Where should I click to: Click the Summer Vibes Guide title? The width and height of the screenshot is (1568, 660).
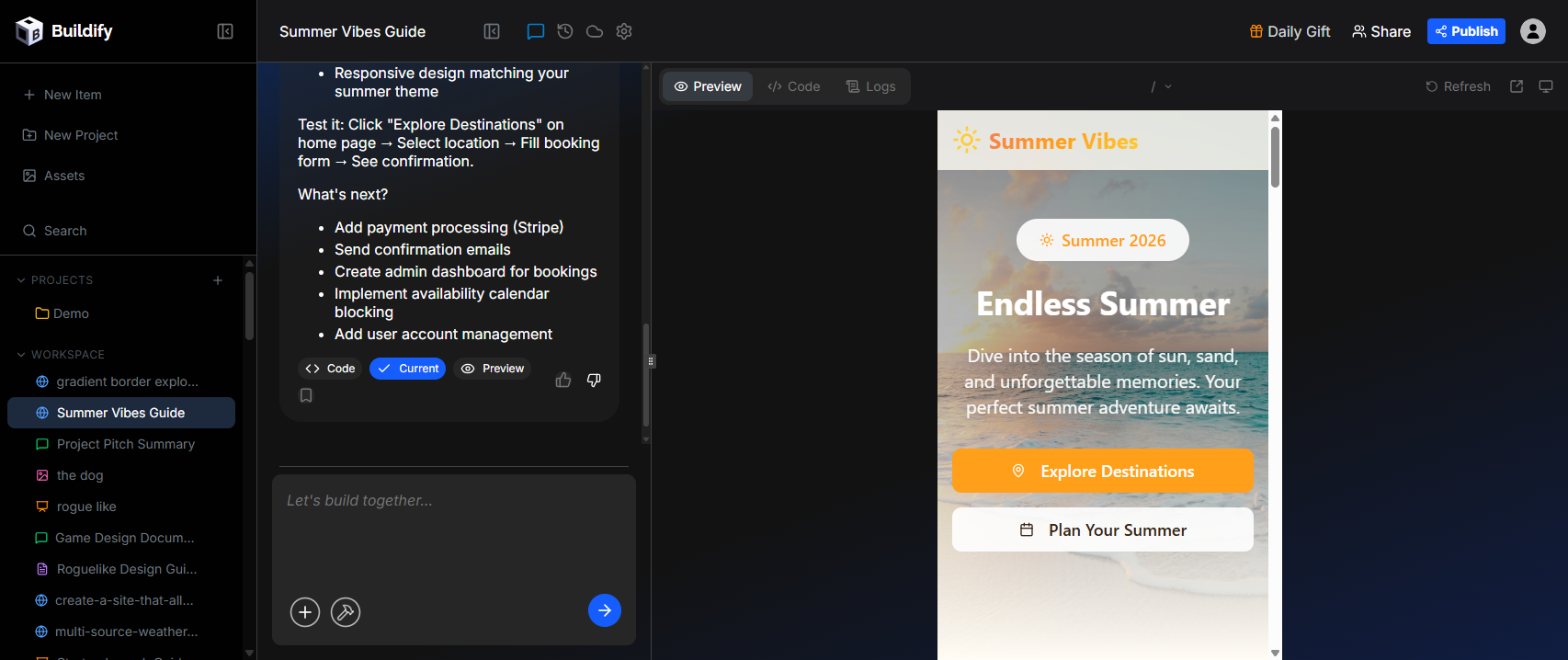(352, 31)
